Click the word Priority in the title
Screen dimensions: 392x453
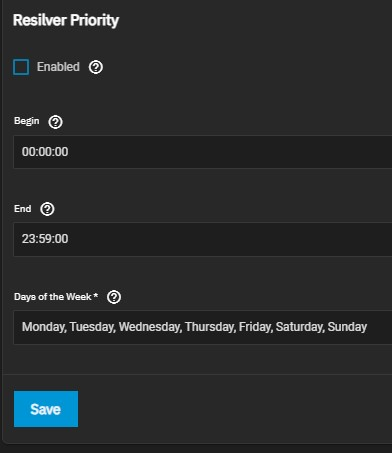[x=95, y=20]
